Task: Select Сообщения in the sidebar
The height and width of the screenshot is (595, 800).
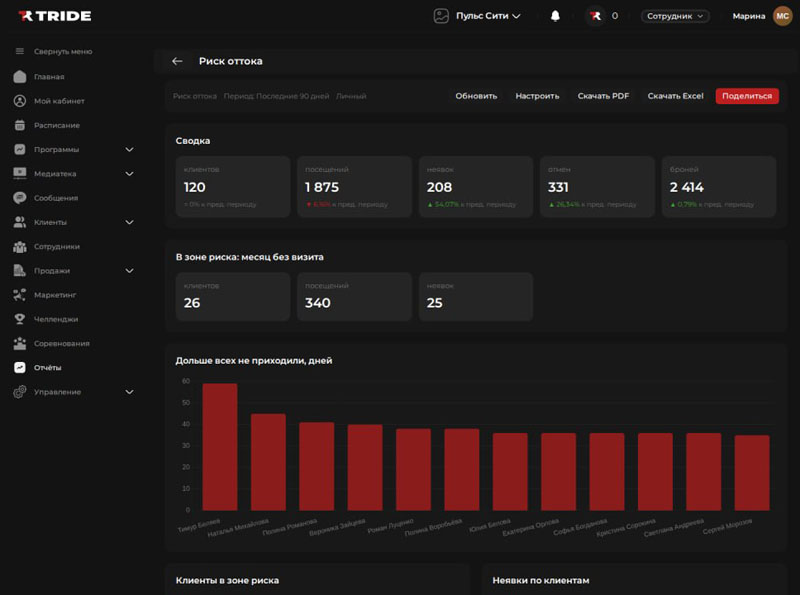Action: point(56,198)
